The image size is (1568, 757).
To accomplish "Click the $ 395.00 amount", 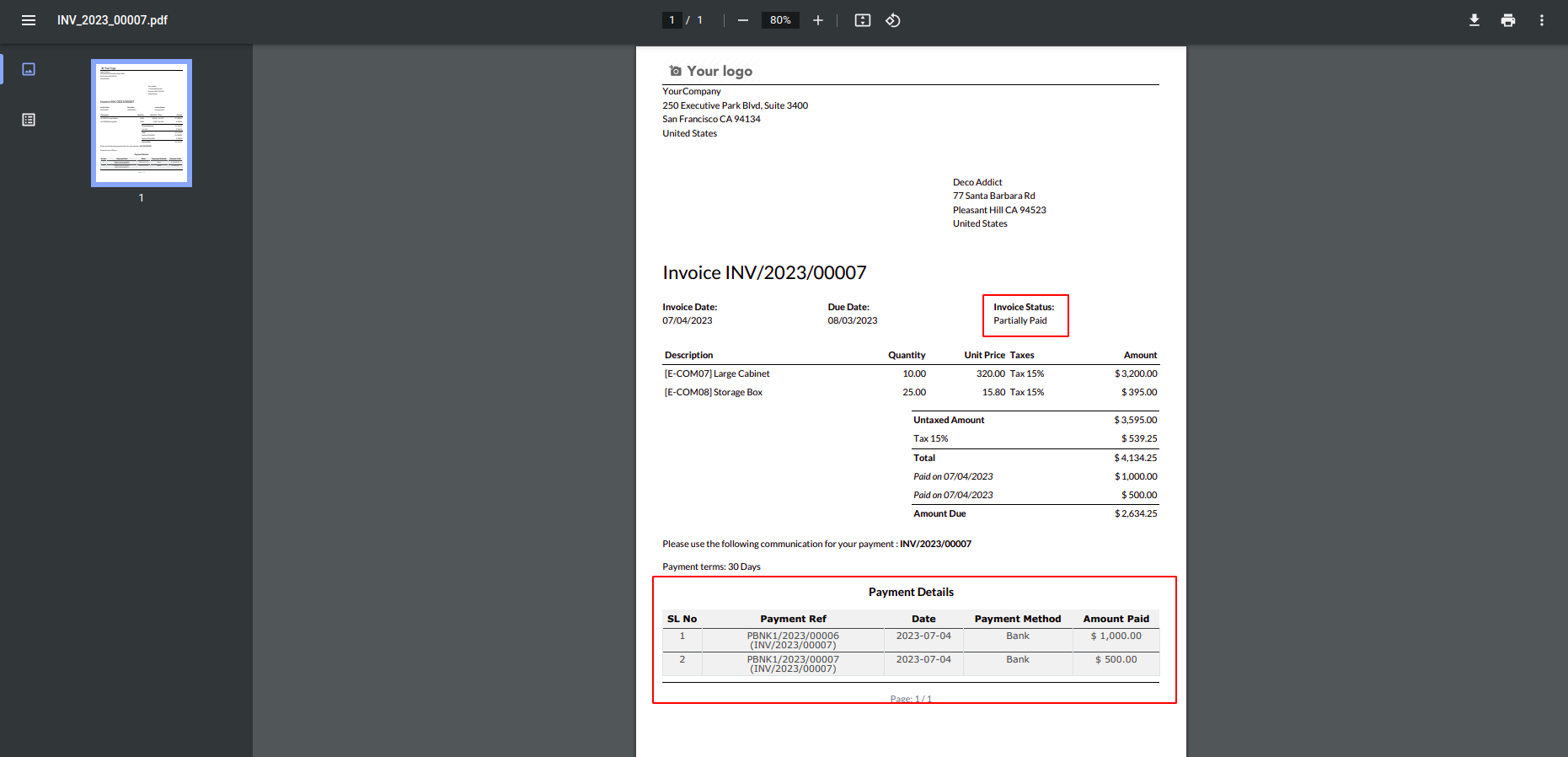I will (x=1139, y=393).
